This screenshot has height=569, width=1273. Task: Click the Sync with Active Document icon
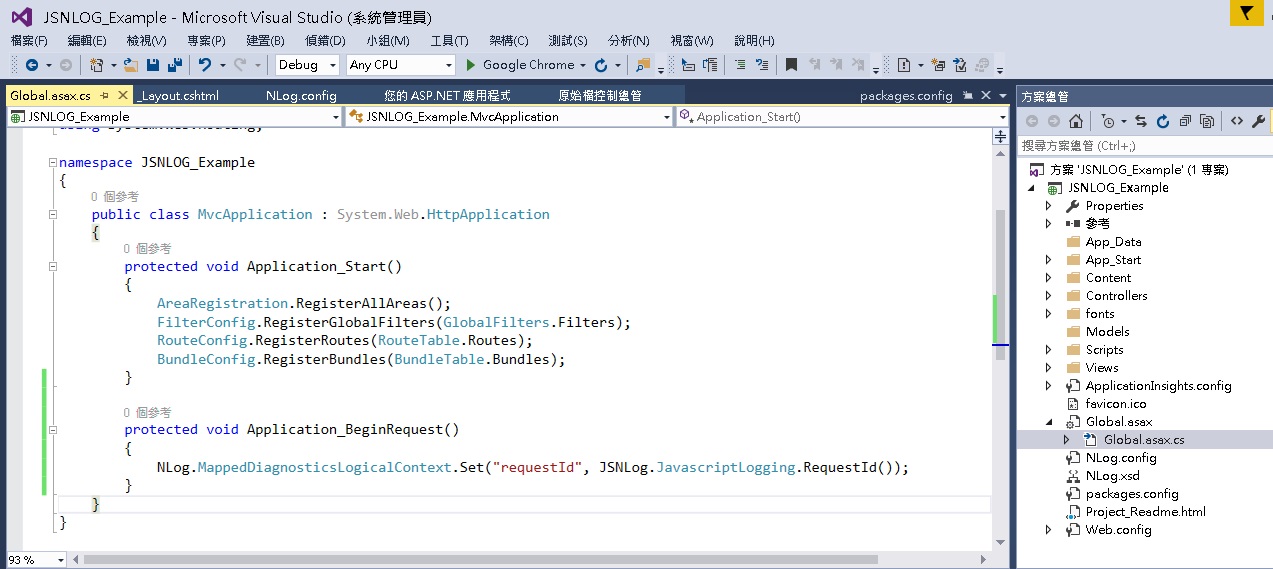coord(1140,121)
